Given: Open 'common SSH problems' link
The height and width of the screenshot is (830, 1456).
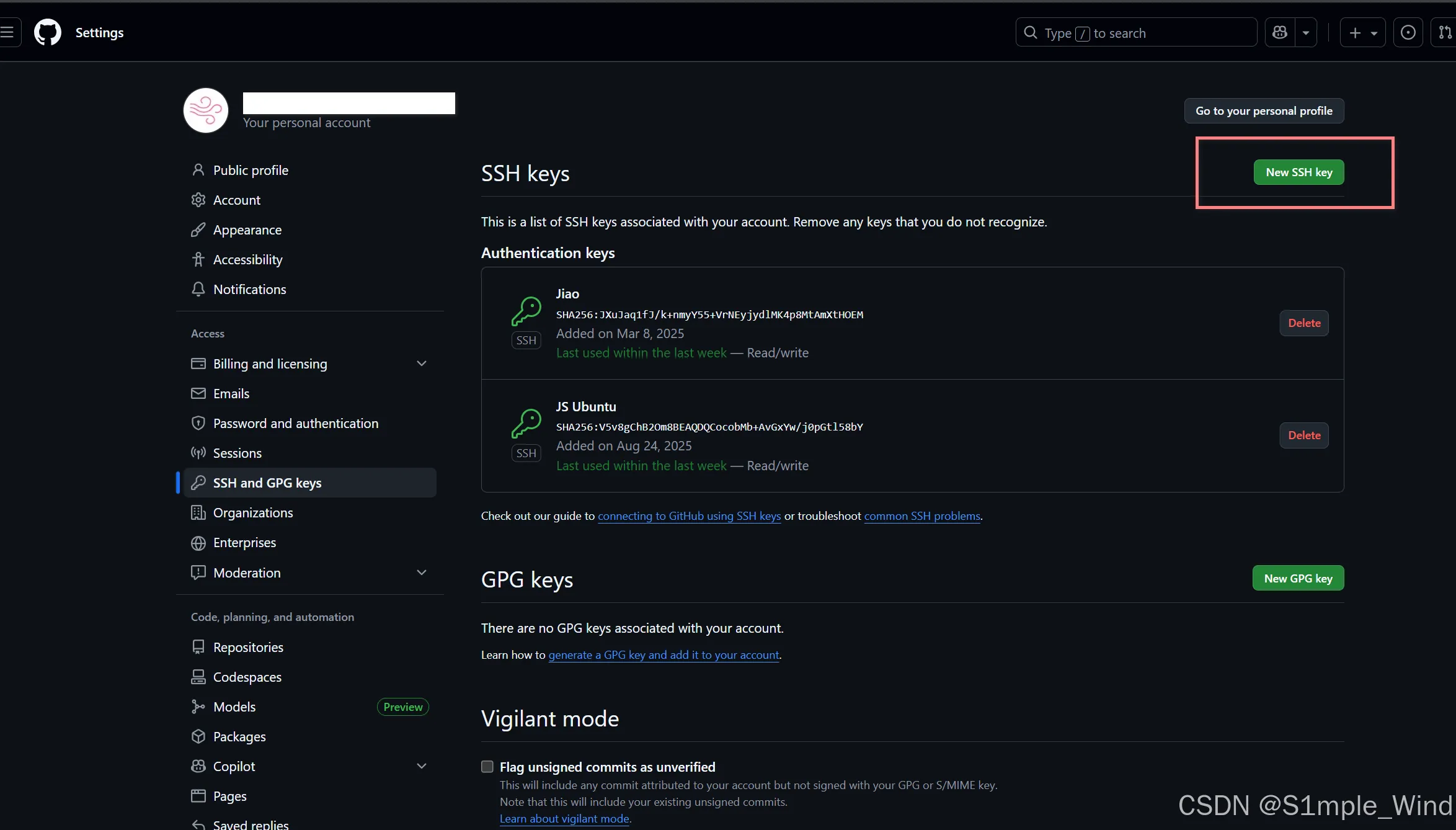Looking at the screenshot, I should click(922, 516).
